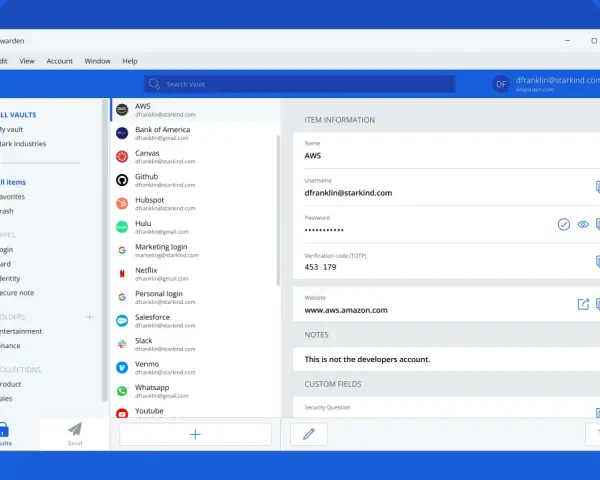The image size is (600, 480).
Task: Click the Netflix logo icon
Action: coord(122,274)
